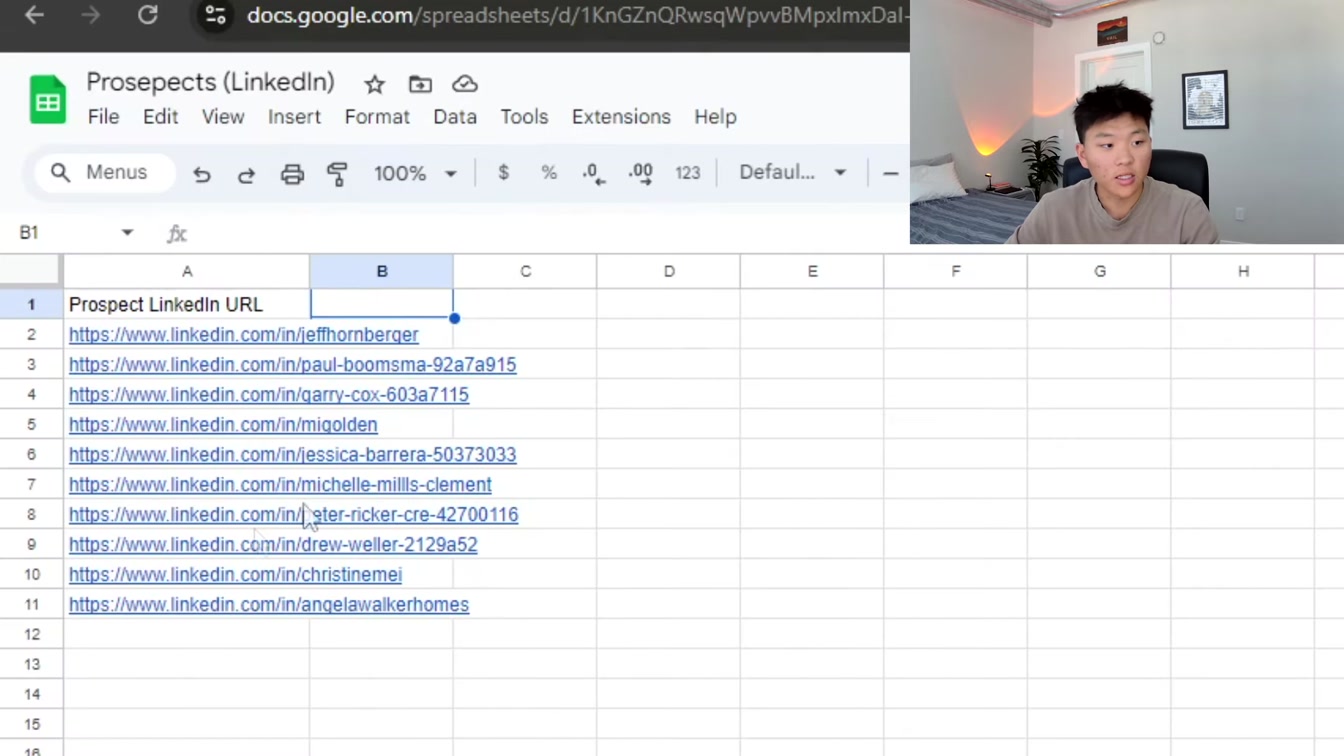Click the fill handle of cell B1
The height and width of the screenshot is (756, 1344).
pos(454,318)
